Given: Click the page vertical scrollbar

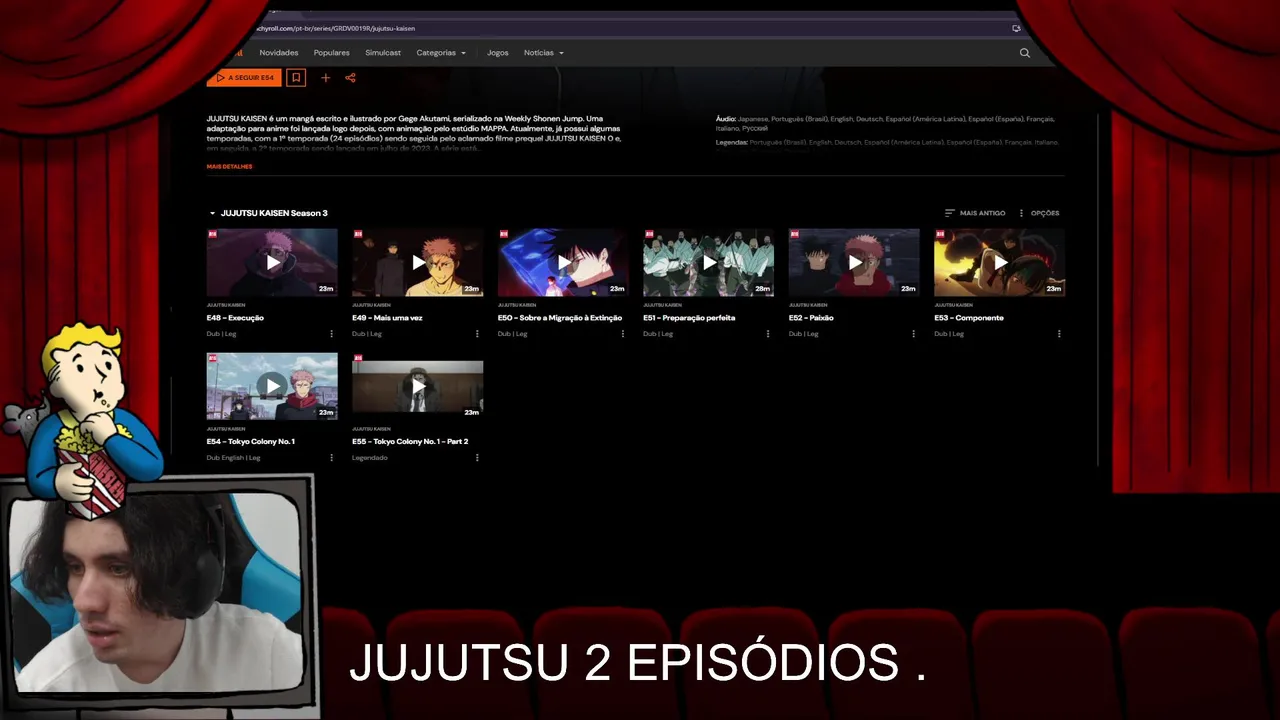Looking at the screenshot, I should point(1098,290).
